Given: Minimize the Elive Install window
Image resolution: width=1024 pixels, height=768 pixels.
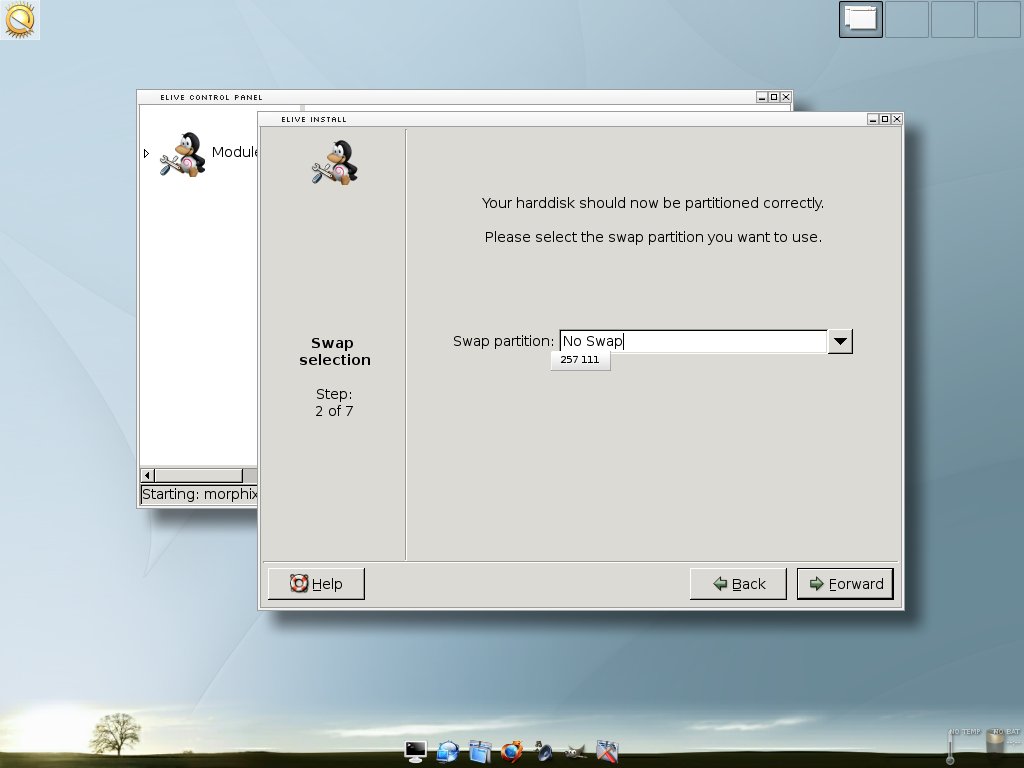Looking at the screenshot, I should point(873,119).
